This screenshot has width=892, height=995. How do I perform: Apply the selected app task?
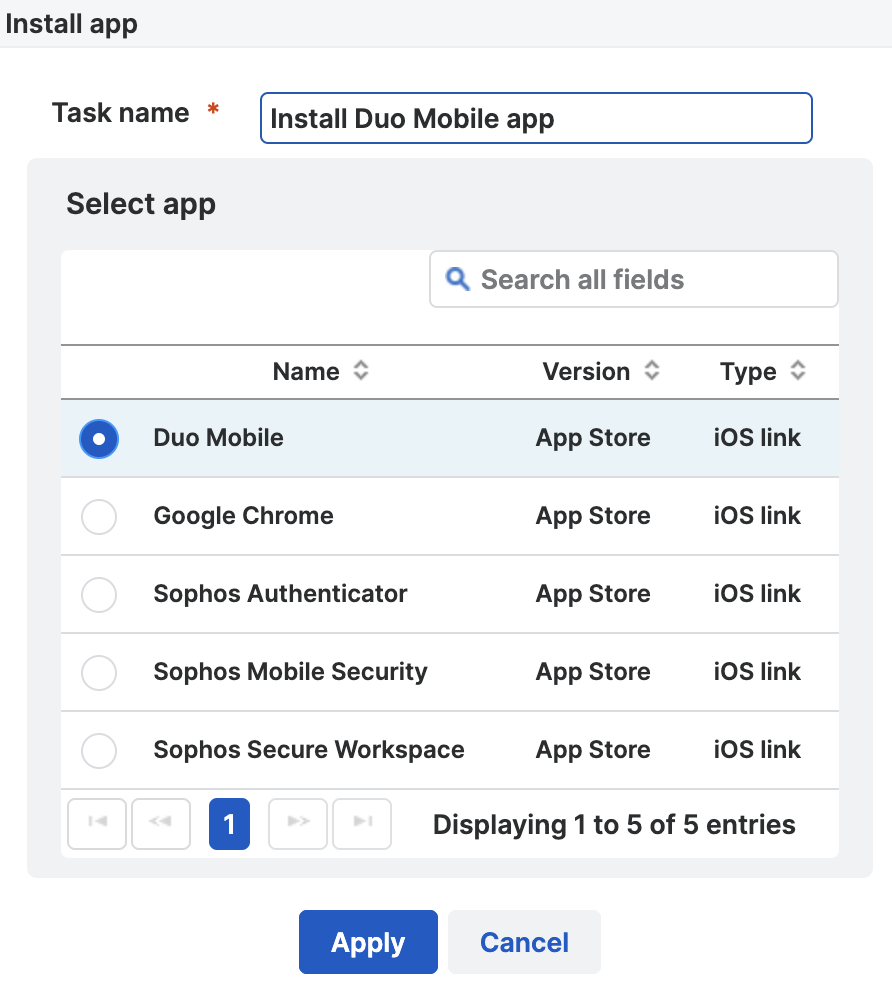pyautogui.click(x=368, y=941)
